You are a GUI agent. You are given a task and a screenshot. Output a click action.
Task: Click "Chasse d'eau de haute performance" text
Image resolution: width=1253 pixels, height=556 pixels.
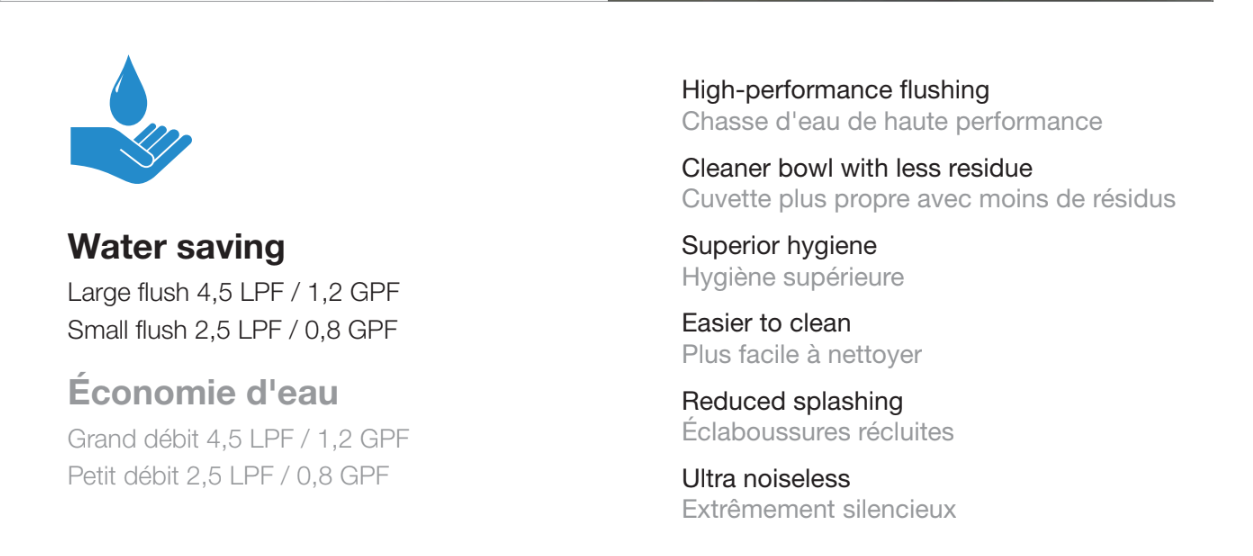[x=891, y=122]
